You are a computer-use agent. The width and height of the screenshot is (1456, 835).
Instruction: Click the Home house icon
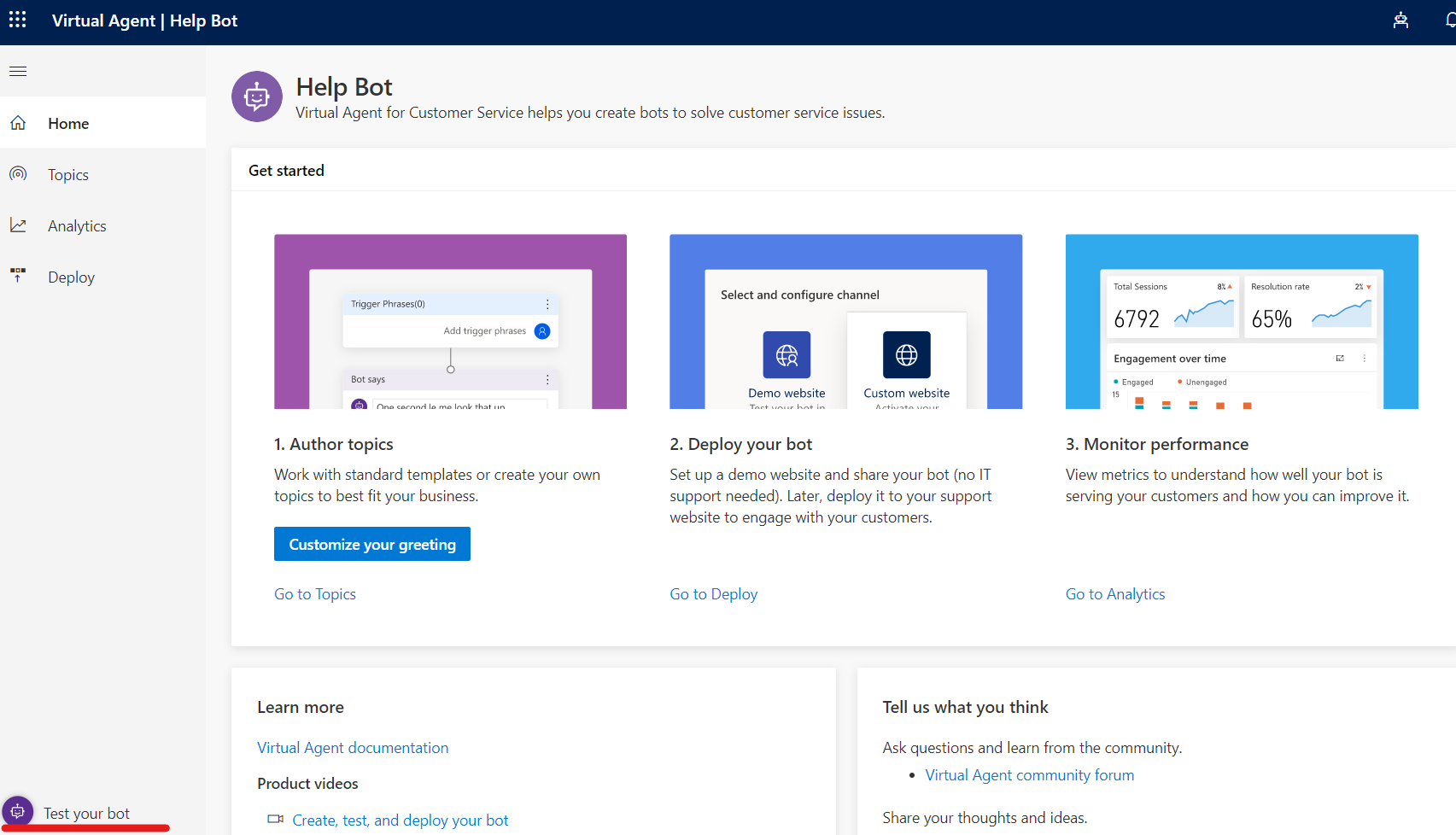18,123
